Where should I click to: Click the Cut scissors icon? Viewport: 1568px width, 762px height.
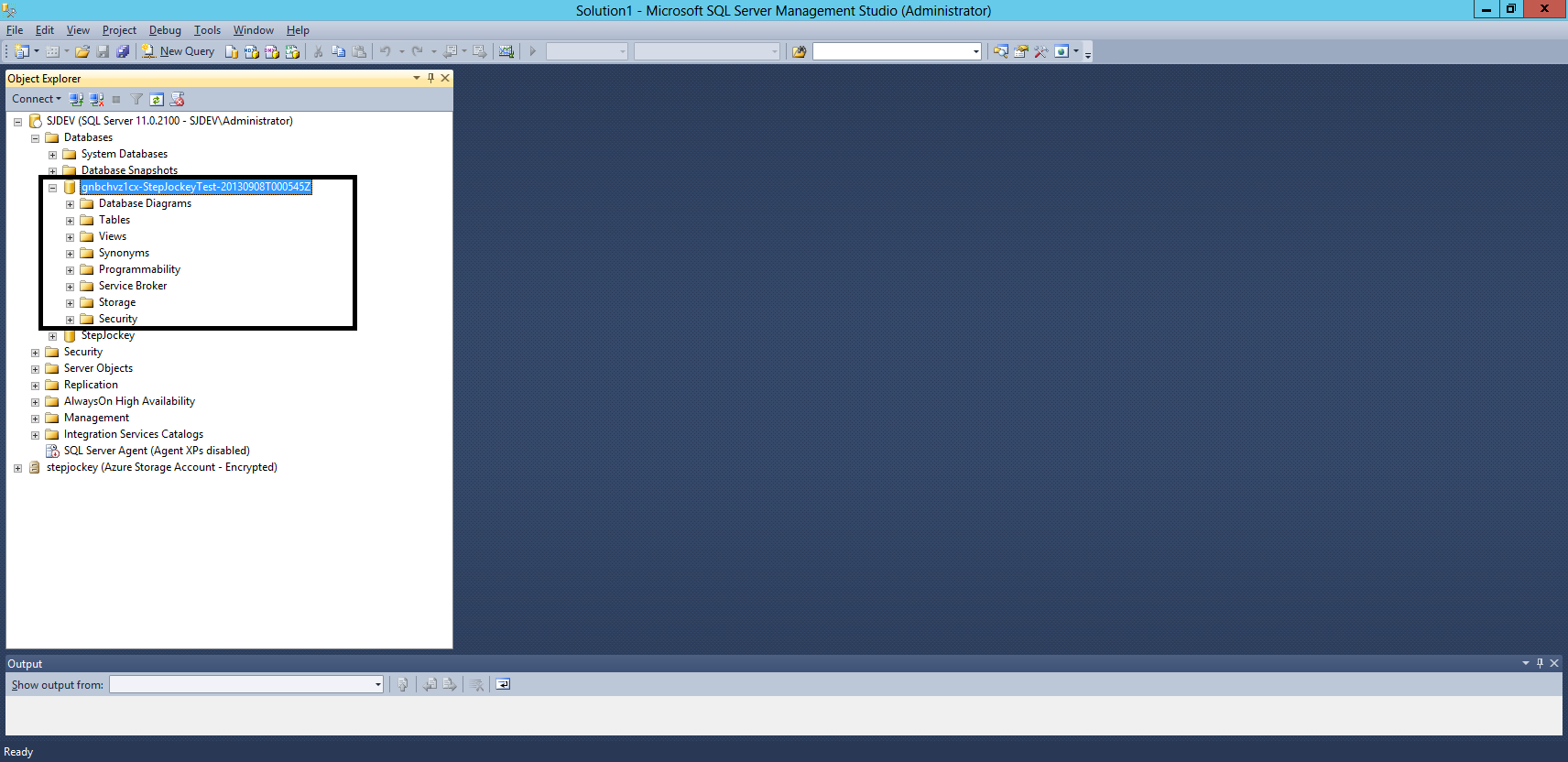pos(318,51)
